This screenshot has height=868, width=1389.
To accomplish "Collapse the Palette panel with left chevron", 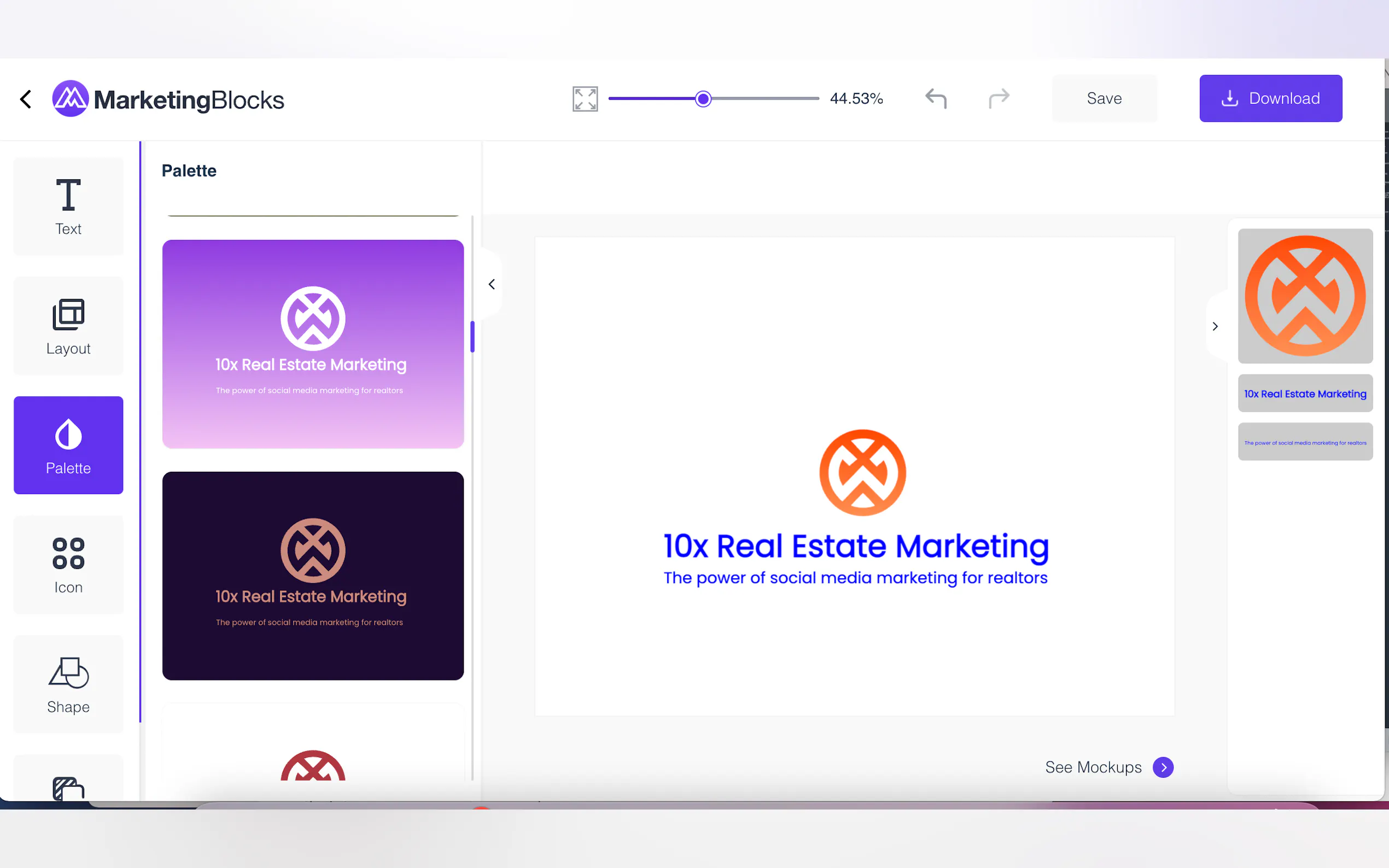I will pos(492,284).
